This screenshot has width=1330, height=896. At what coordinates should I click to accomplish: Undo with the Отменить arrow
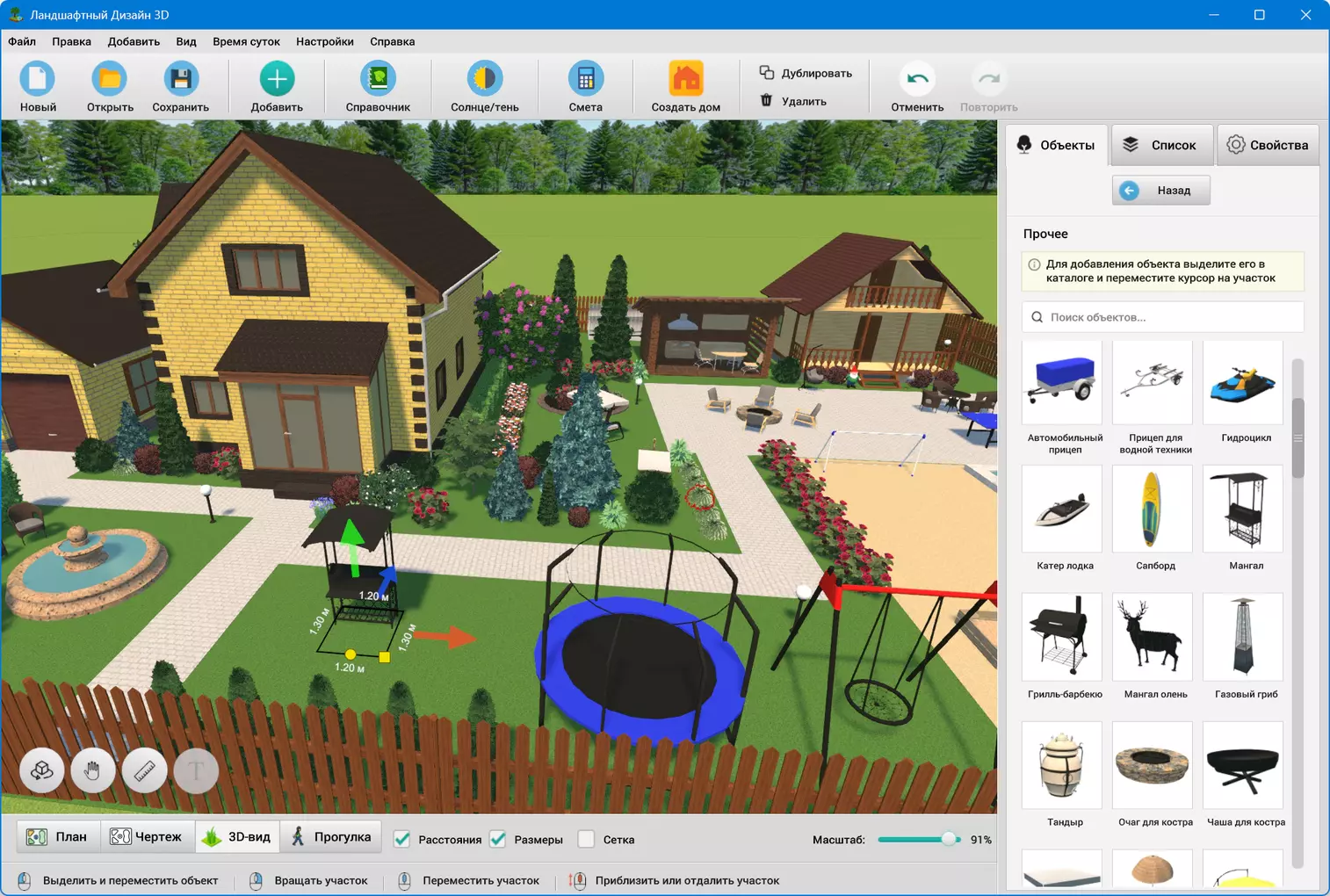pos(917,79)
